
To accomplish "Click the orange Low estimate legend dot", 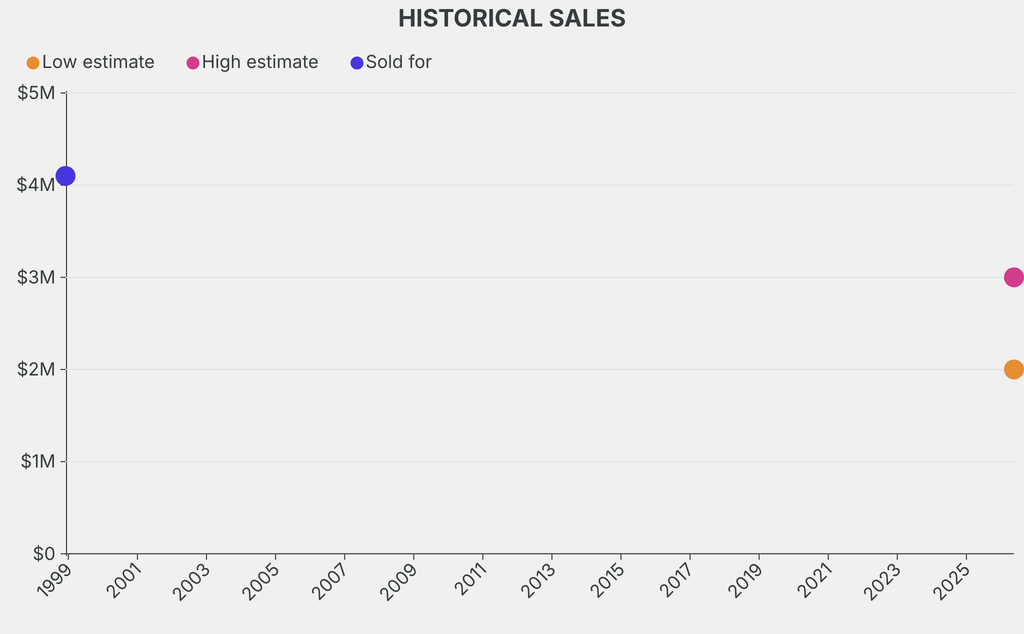I will (33, 63).
